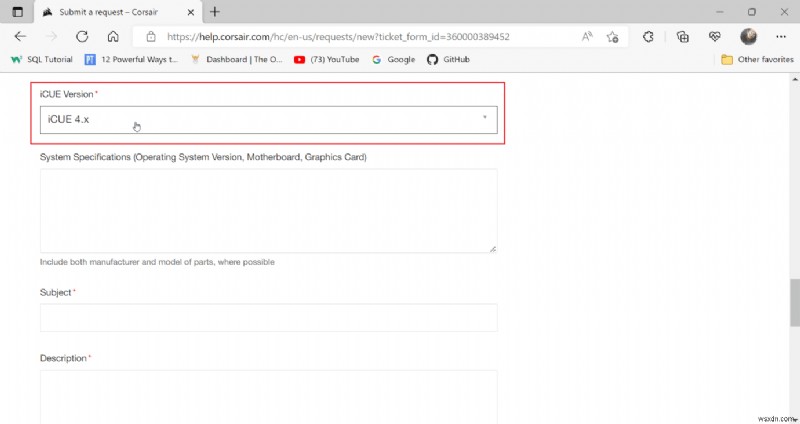Activate the Read aloud icon
Screen dimensions: 800x424
[587, 36]
